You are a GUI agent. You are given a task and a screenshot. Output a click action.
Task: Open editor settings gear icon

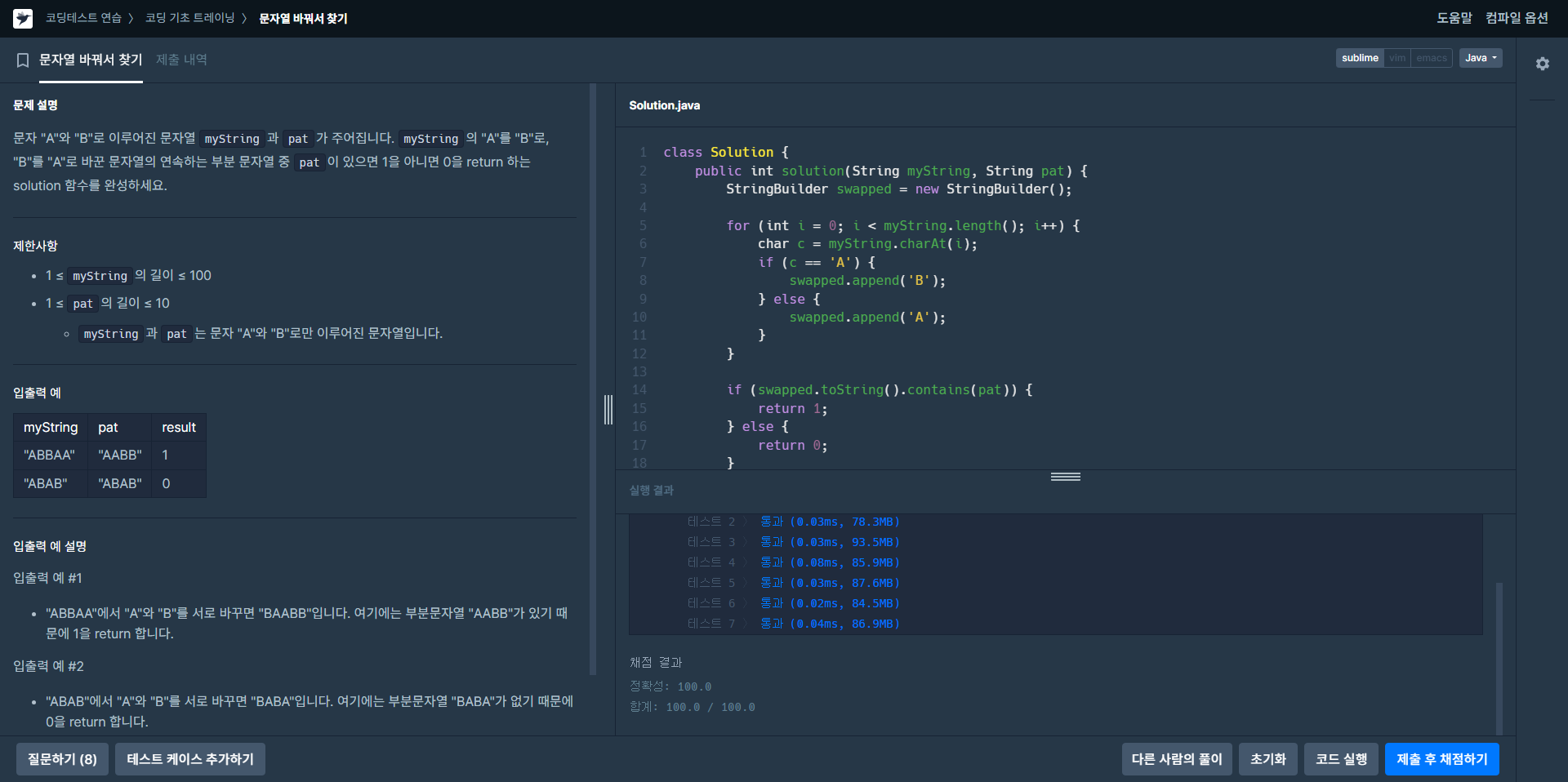click(1542, 64)
